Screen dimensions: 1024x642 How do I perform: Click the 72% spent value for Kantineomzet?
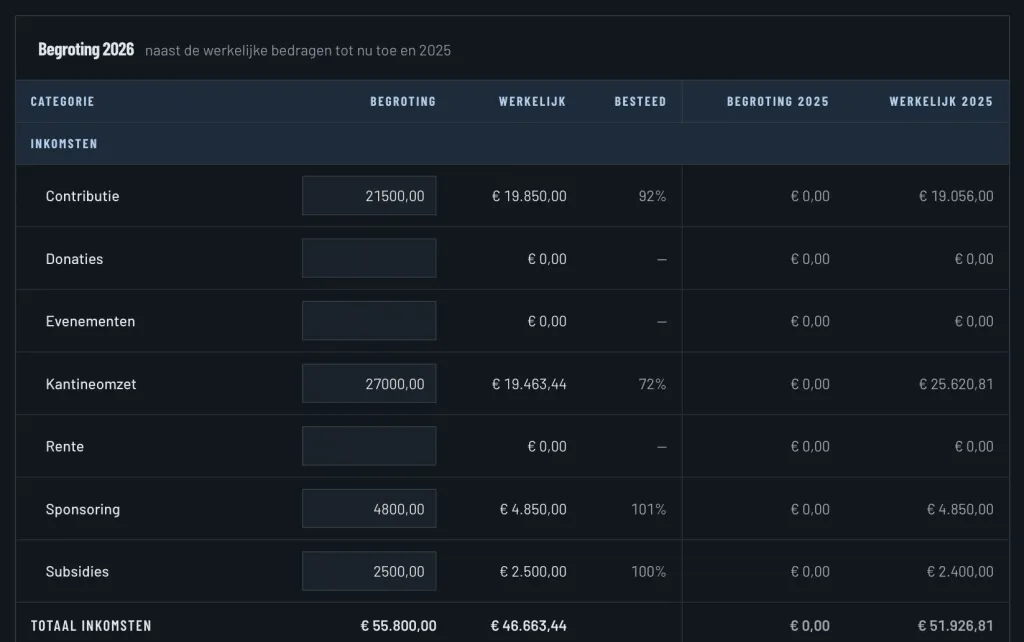coord(652,384)
